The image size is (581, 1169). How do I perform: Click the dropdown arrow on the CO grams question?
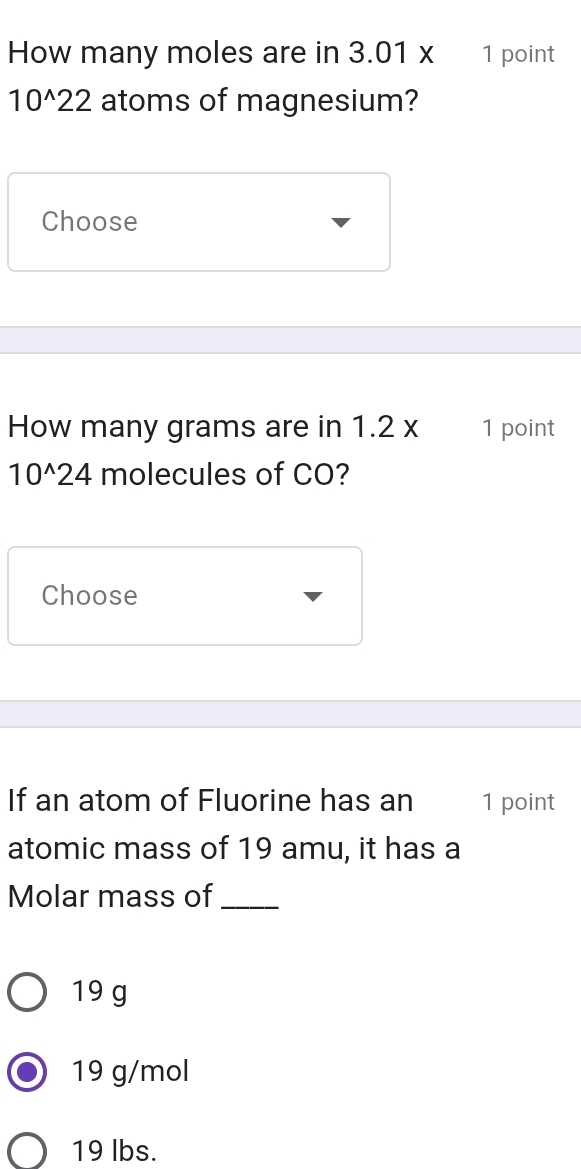[312, 596]
